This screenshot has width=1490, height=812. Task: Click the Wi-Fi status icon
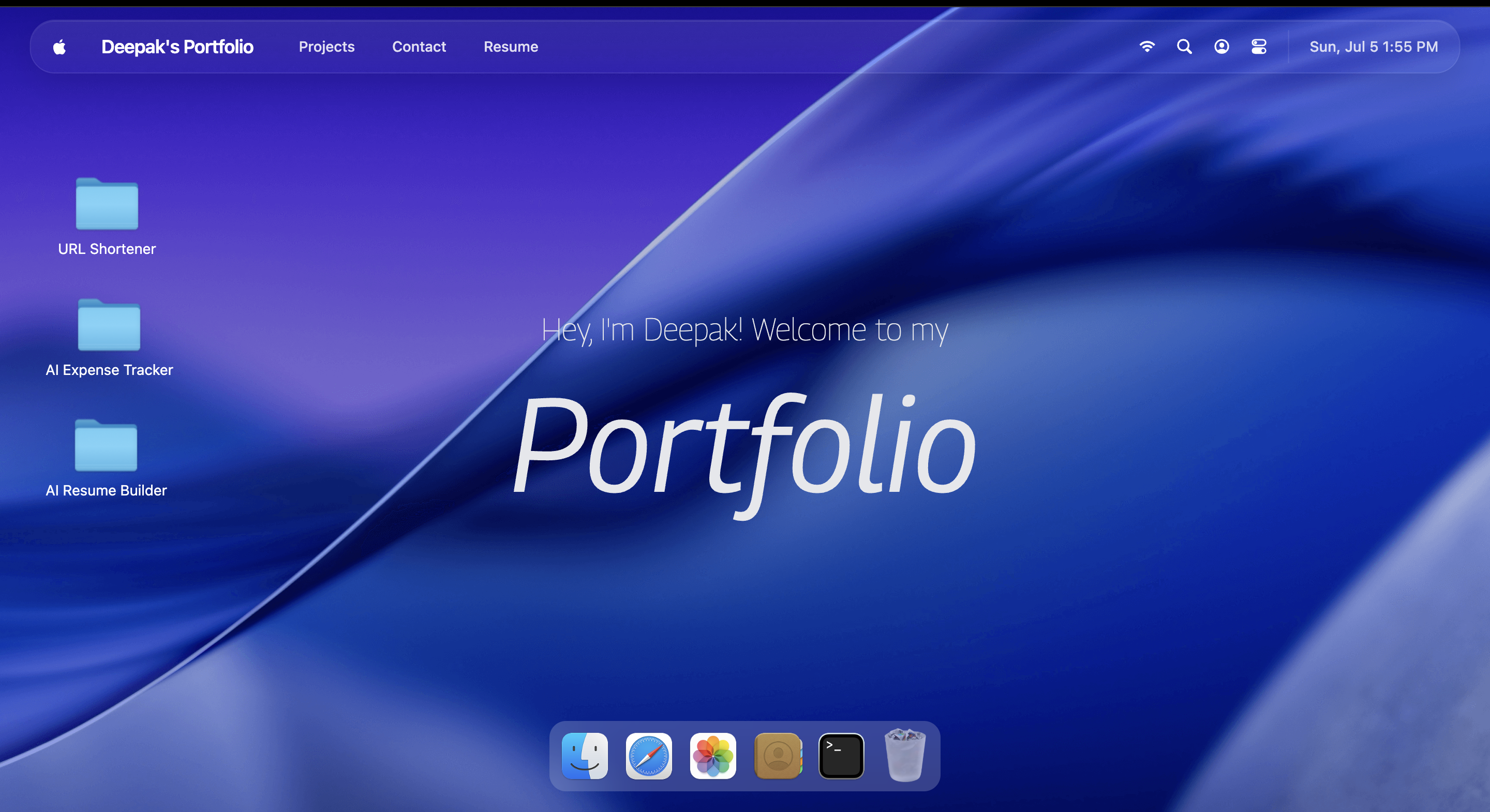tap(1147, 46)
